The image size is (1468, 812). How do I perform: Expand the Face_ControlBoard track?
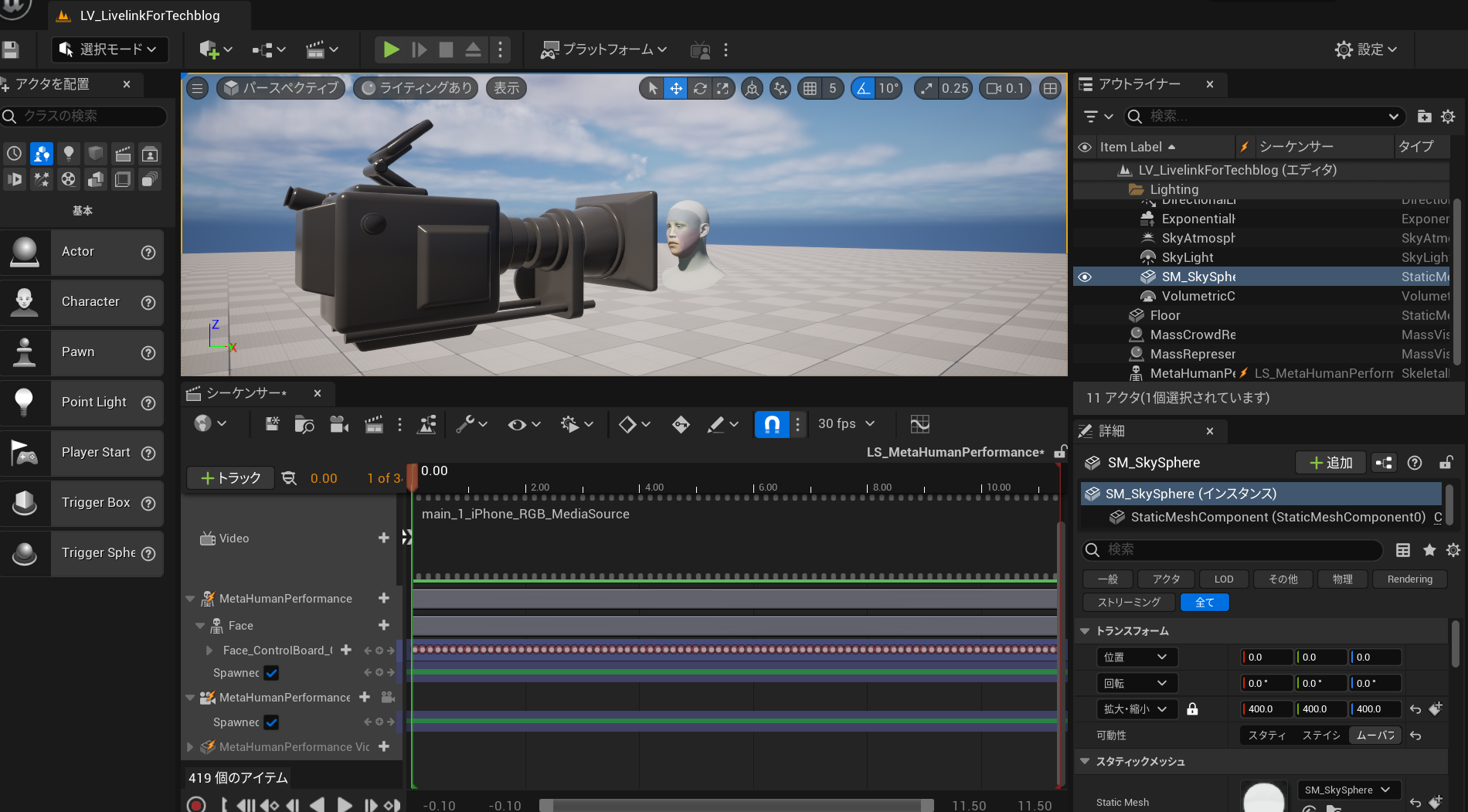click(209, 651)
